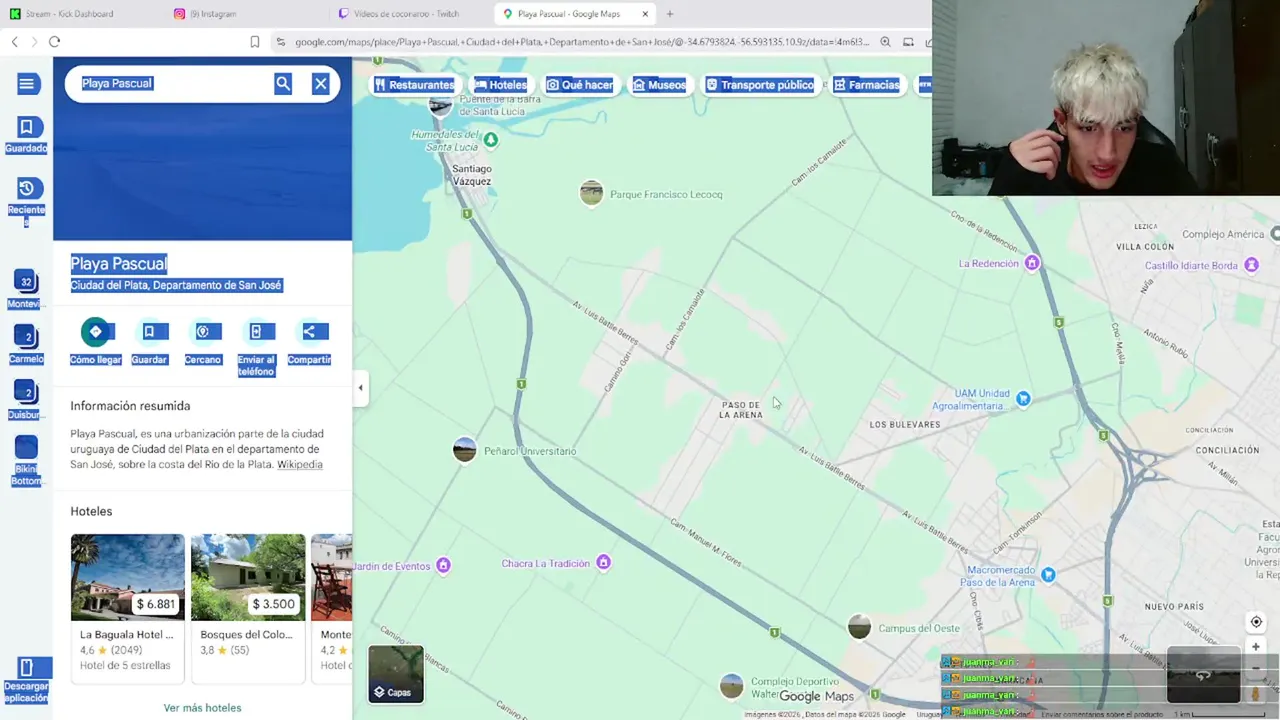Zoom in the map with the plus button

pyautogui.click(x=1256, y=647)
